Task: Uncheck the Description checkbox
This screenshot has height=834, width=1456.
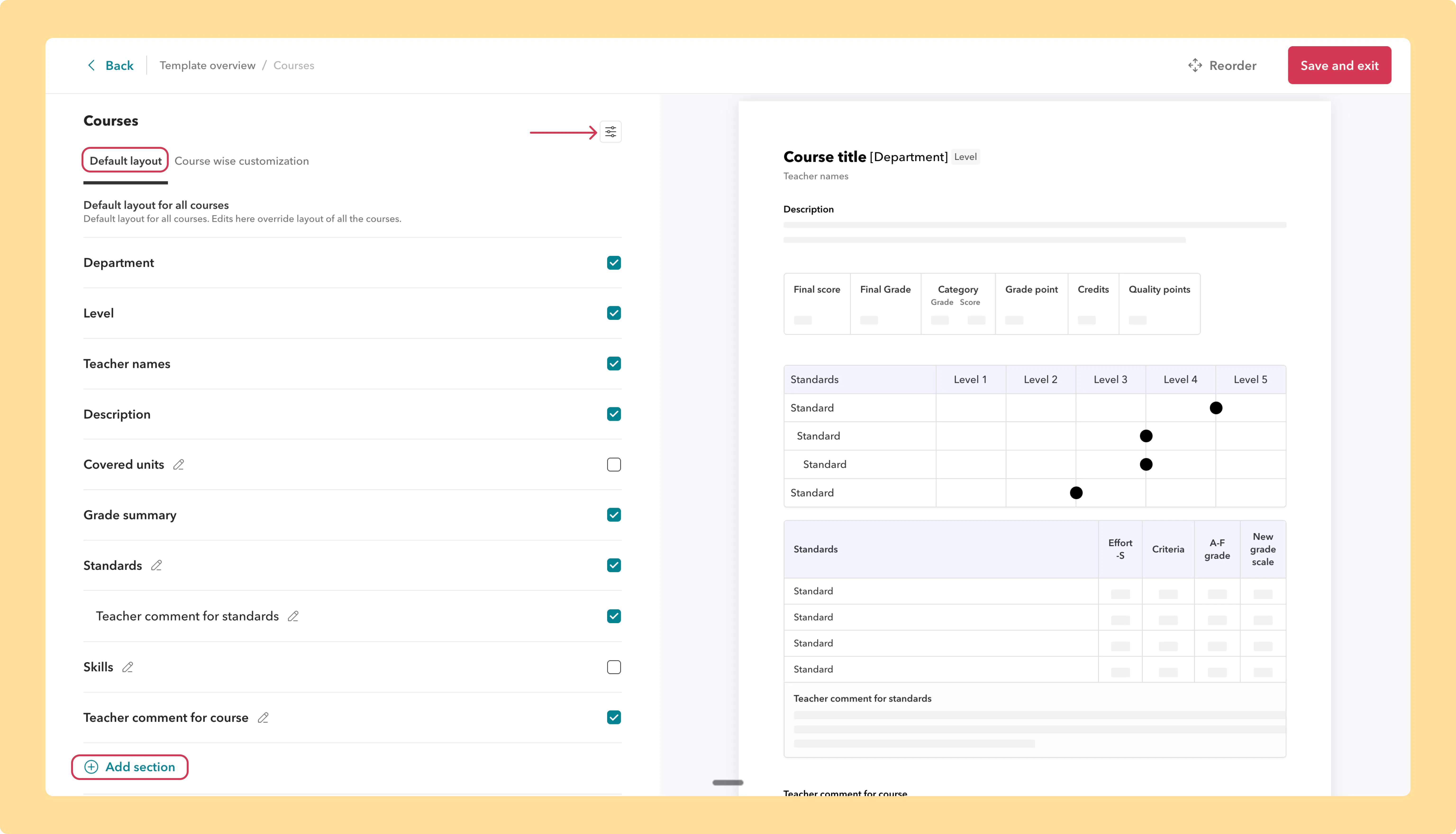Action: [x=614, y=414]
